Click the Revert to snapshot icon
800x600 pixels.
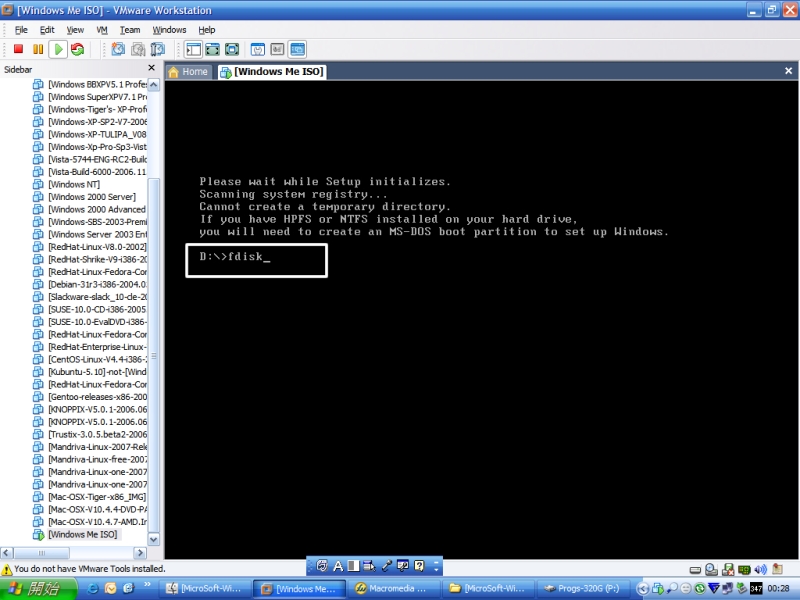tap(138, 49)
